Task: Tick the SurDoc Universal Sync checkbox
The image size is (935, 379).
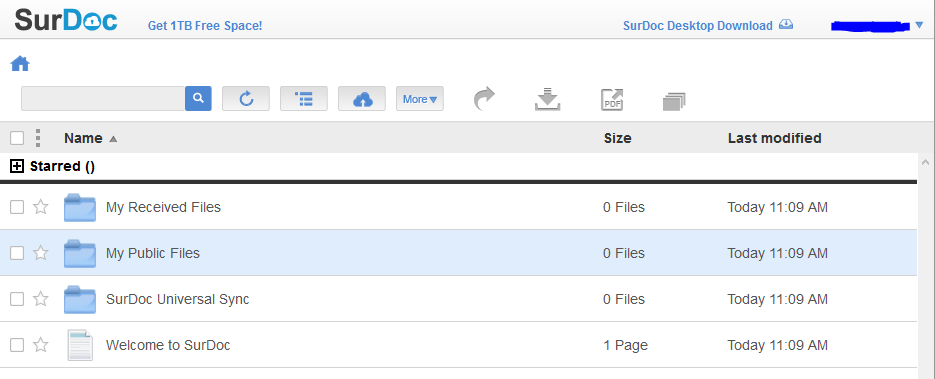Action: pos(17,299)
